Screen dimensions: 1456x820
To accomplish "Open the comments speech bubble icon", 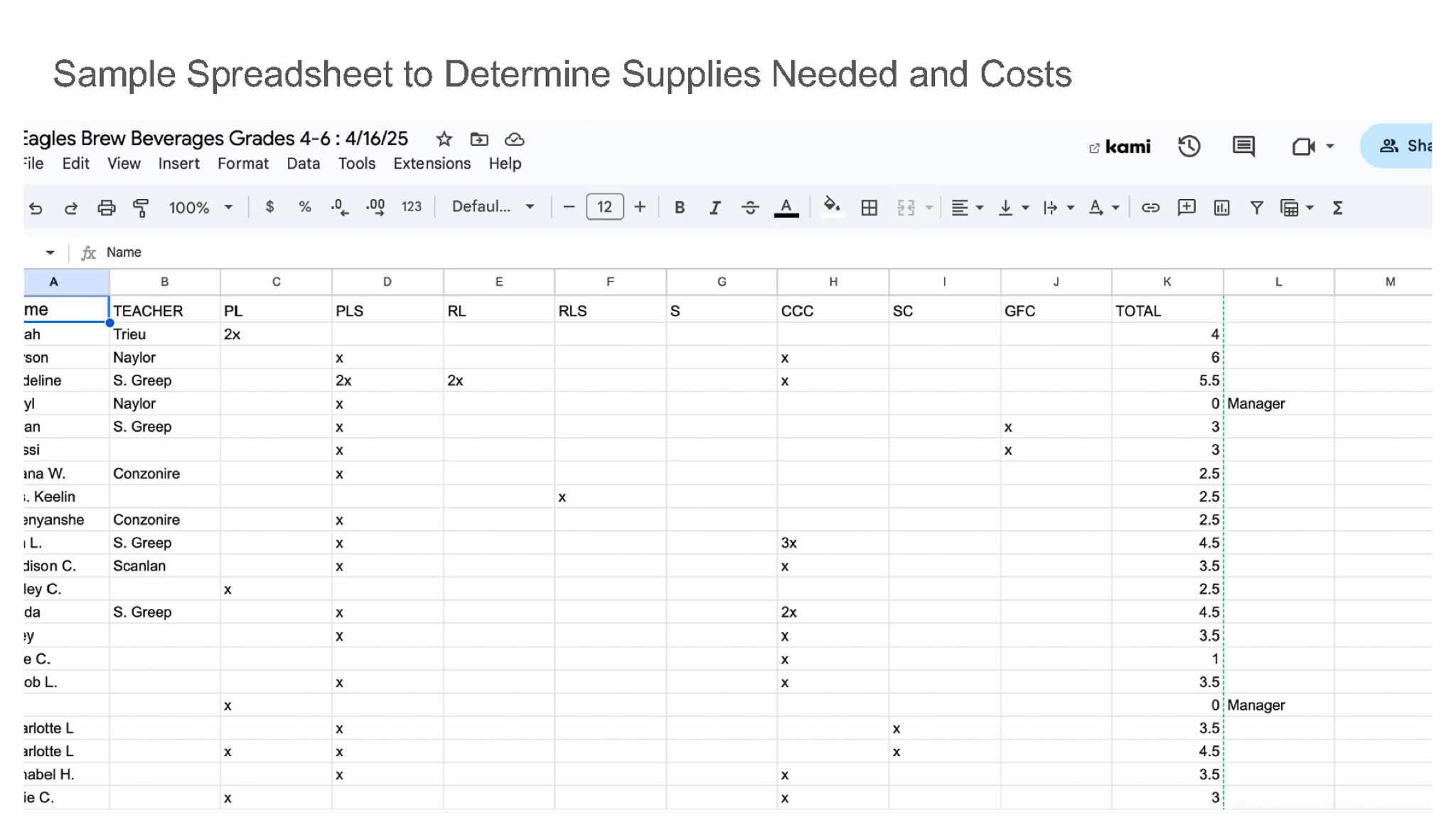I will coord(1243,147).
